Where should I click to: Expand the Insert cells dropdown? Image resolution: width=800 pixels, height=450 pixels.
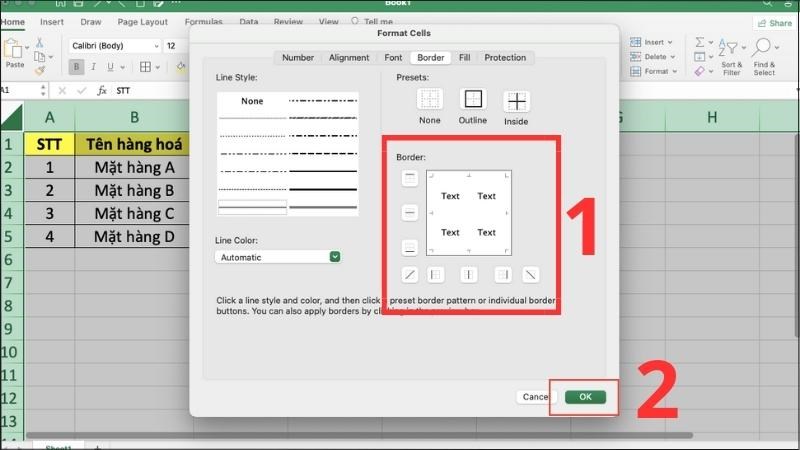pyautogui.click(x=670, y=42)
